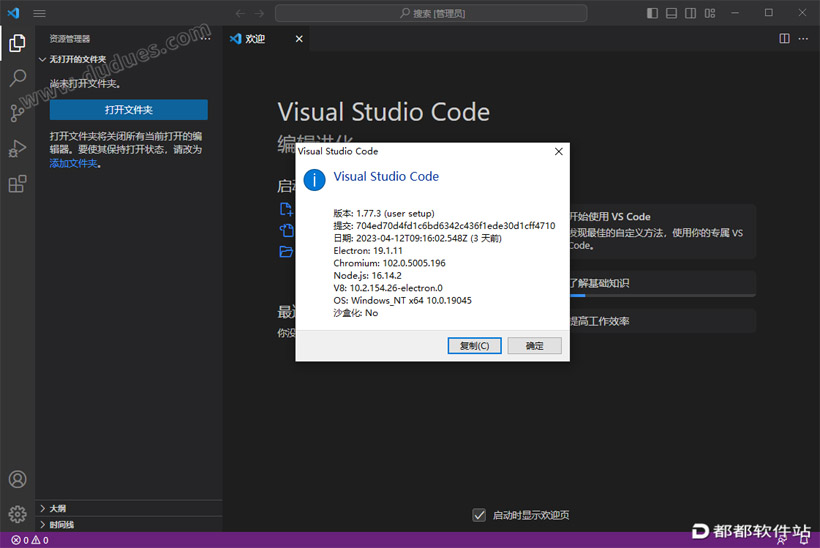
Task: Toggle the secondary side bar layout icon
Action: coord(690,13)
